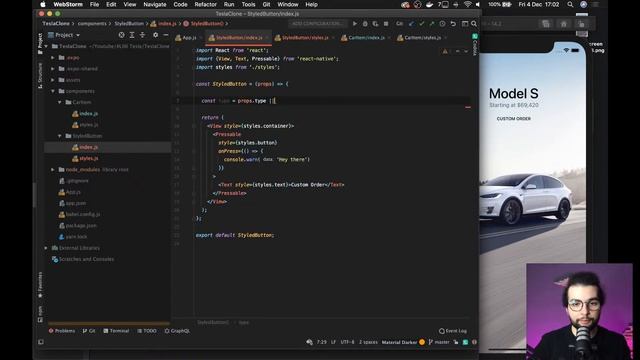Expand External Libraries node

(46, 248)
